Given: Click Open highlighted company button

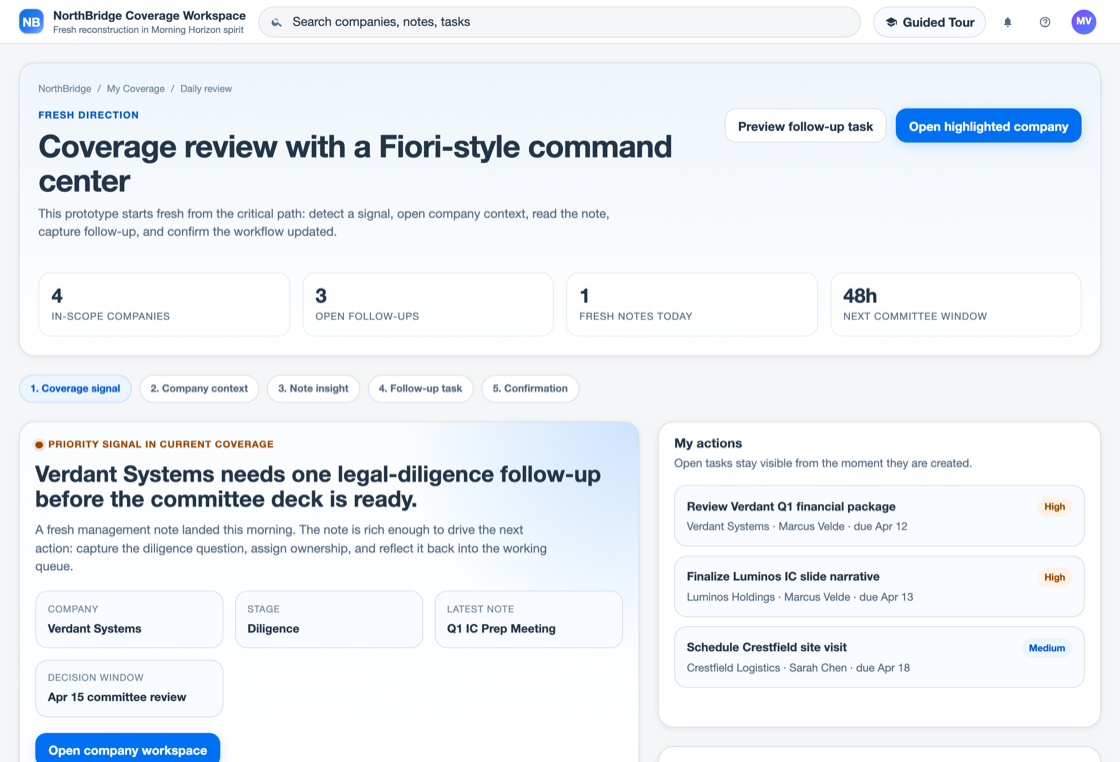Looking at the screenshot, I should click(x=988, y=126).
